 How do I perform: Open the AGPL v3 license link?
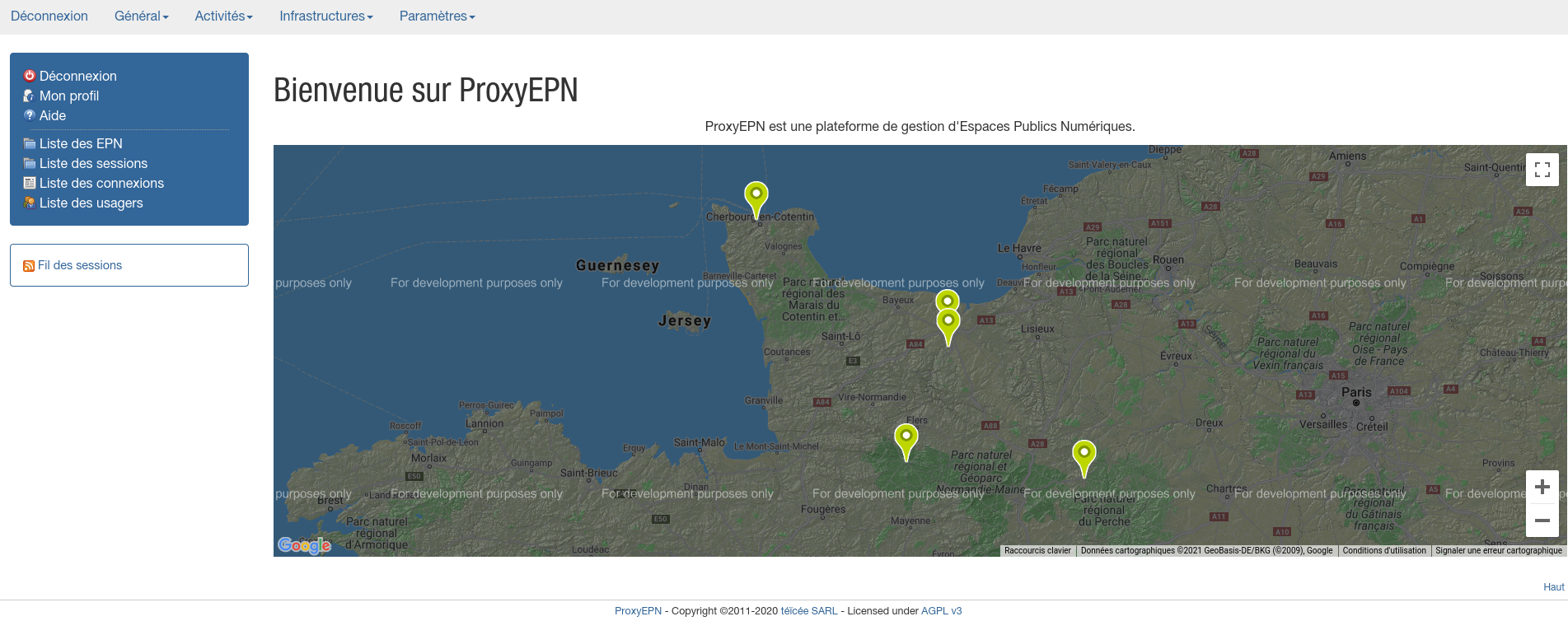pos(941,611)
